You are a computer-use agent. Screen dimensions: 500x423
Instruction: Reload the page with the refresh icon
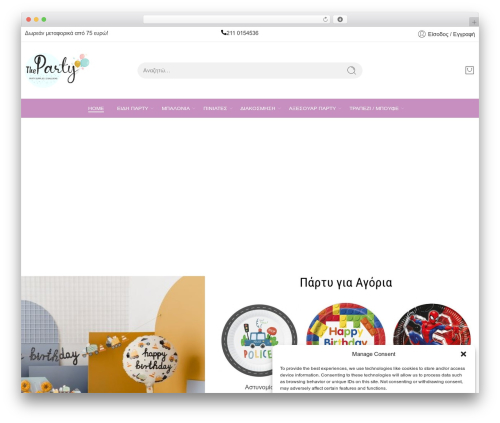(325, 19)
